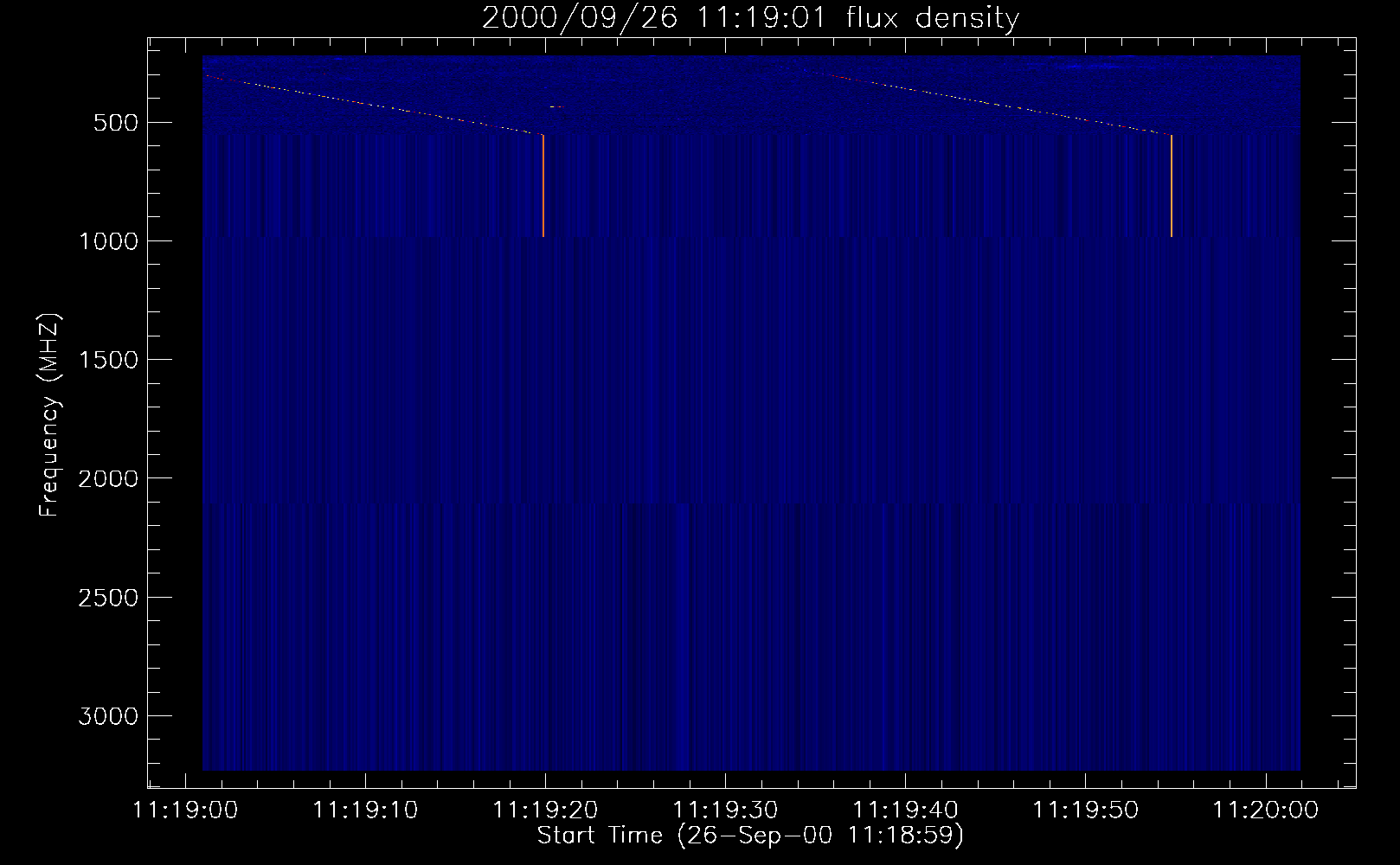Viewport: 1400px width, 865px height.
Task: Click the 11:20:00 time tick label
Action: (1266, 811)
